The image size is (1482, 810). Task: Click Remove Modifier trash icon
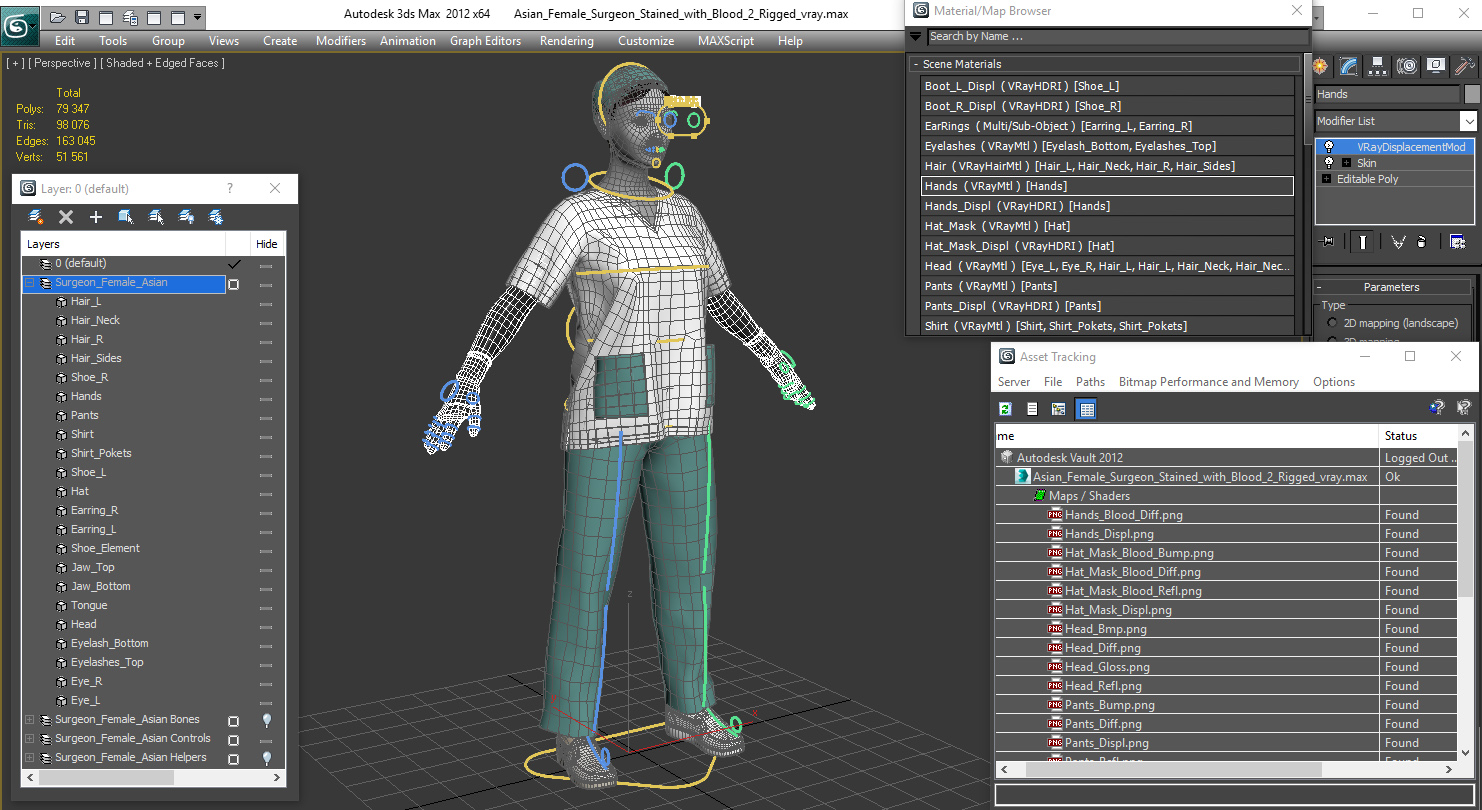[1422, 241]
